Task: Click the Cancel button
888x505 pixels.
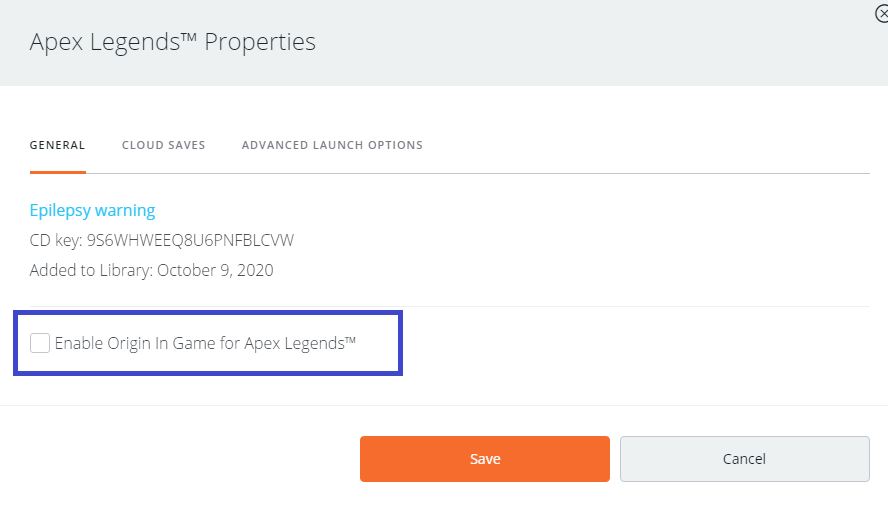Action: pyautogui.click(x=744, y=459)
